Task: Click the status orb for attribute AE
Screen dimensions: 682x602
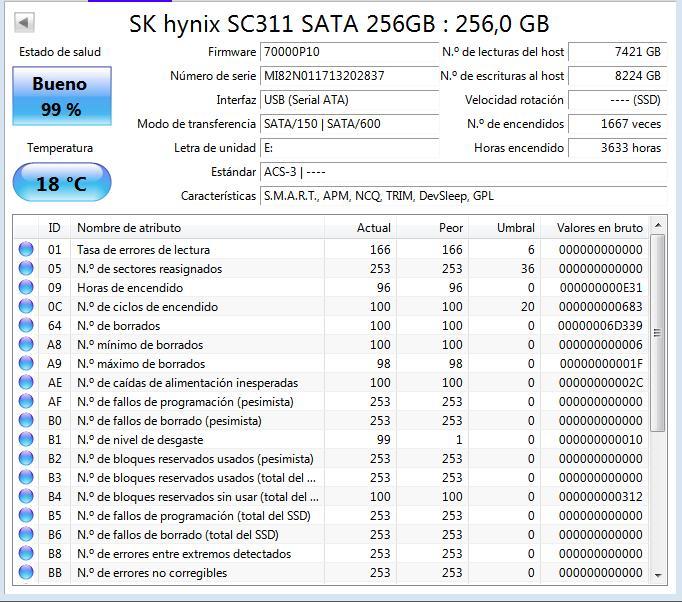Action: tap(26, 382)
